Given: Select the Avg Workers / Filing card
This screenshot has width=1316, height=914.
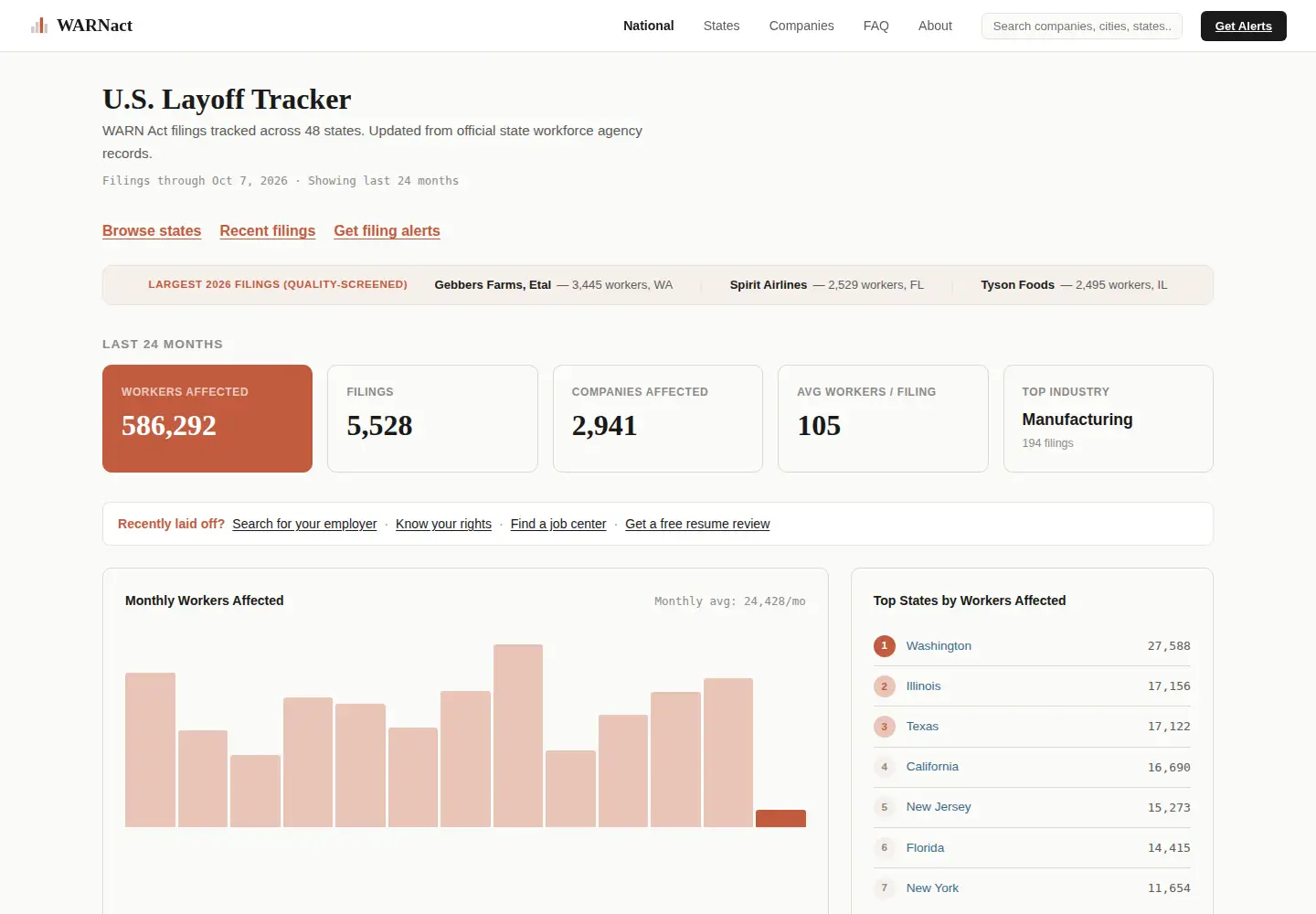Looking at the screenshot, I should [883, 419].
